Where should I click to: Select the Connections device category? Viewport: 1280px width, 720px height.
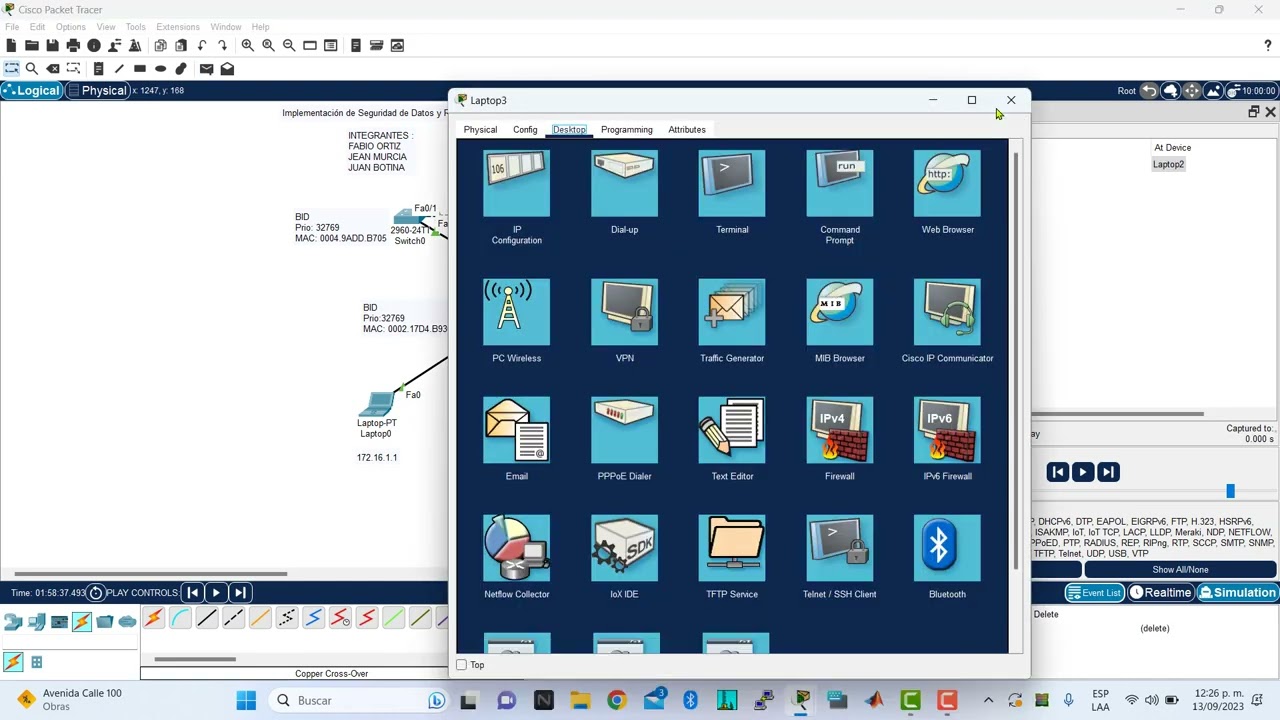[x=82, y=622]
